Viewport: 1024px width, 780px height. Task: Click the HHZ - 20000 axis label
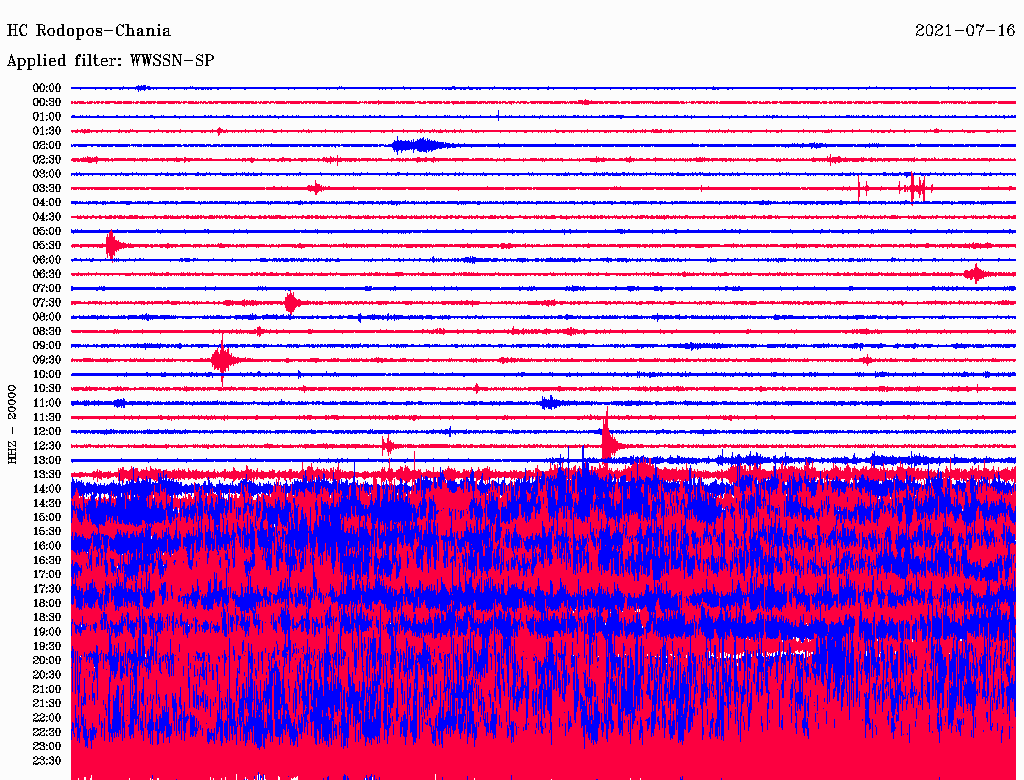[12, 424]
